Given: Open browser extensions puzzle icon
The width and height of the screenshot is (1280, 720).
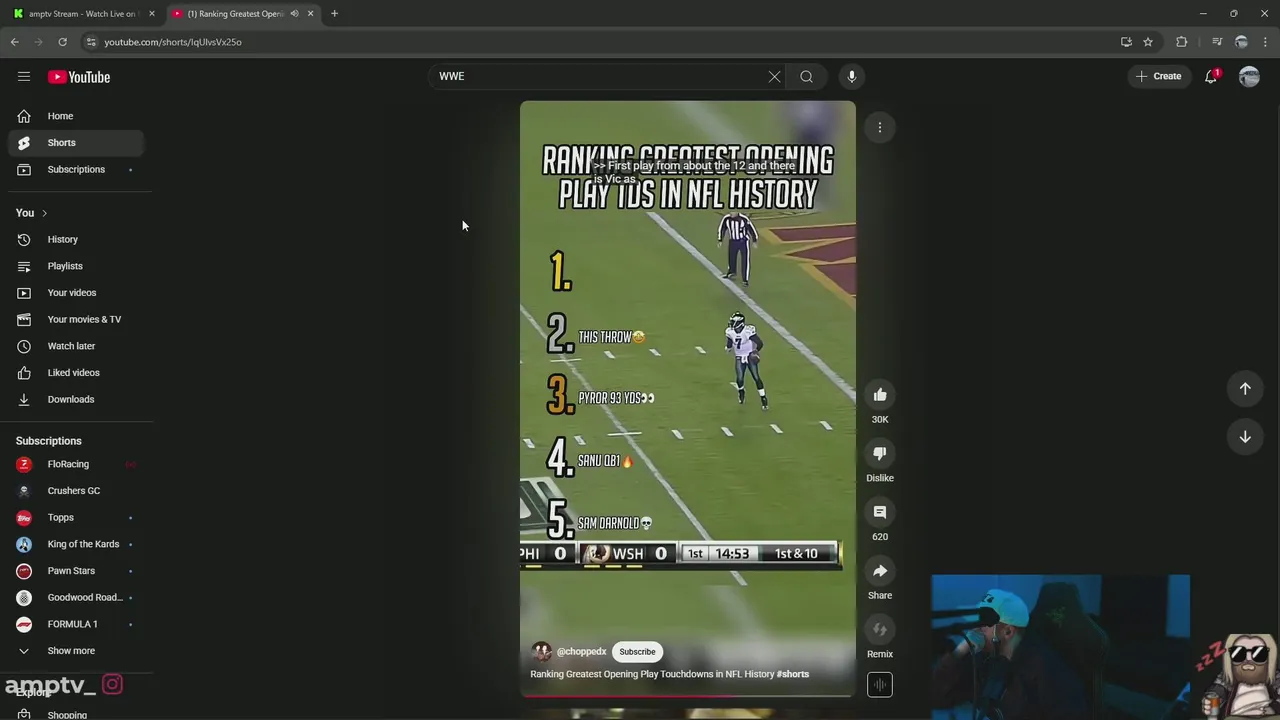Looking at the screenshot, I should pos(1182,42).
